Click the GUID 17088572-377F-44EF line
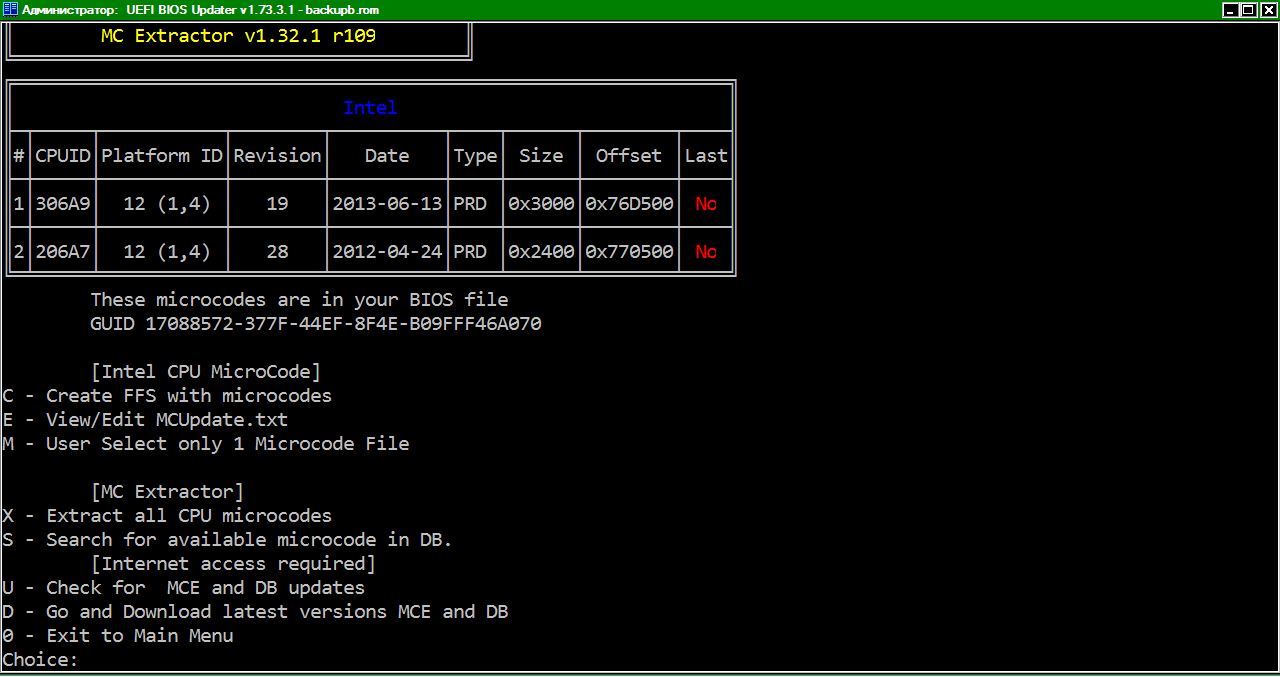Image resolution: width=1280 pixels, height=677 pixels. pos(316,324)
